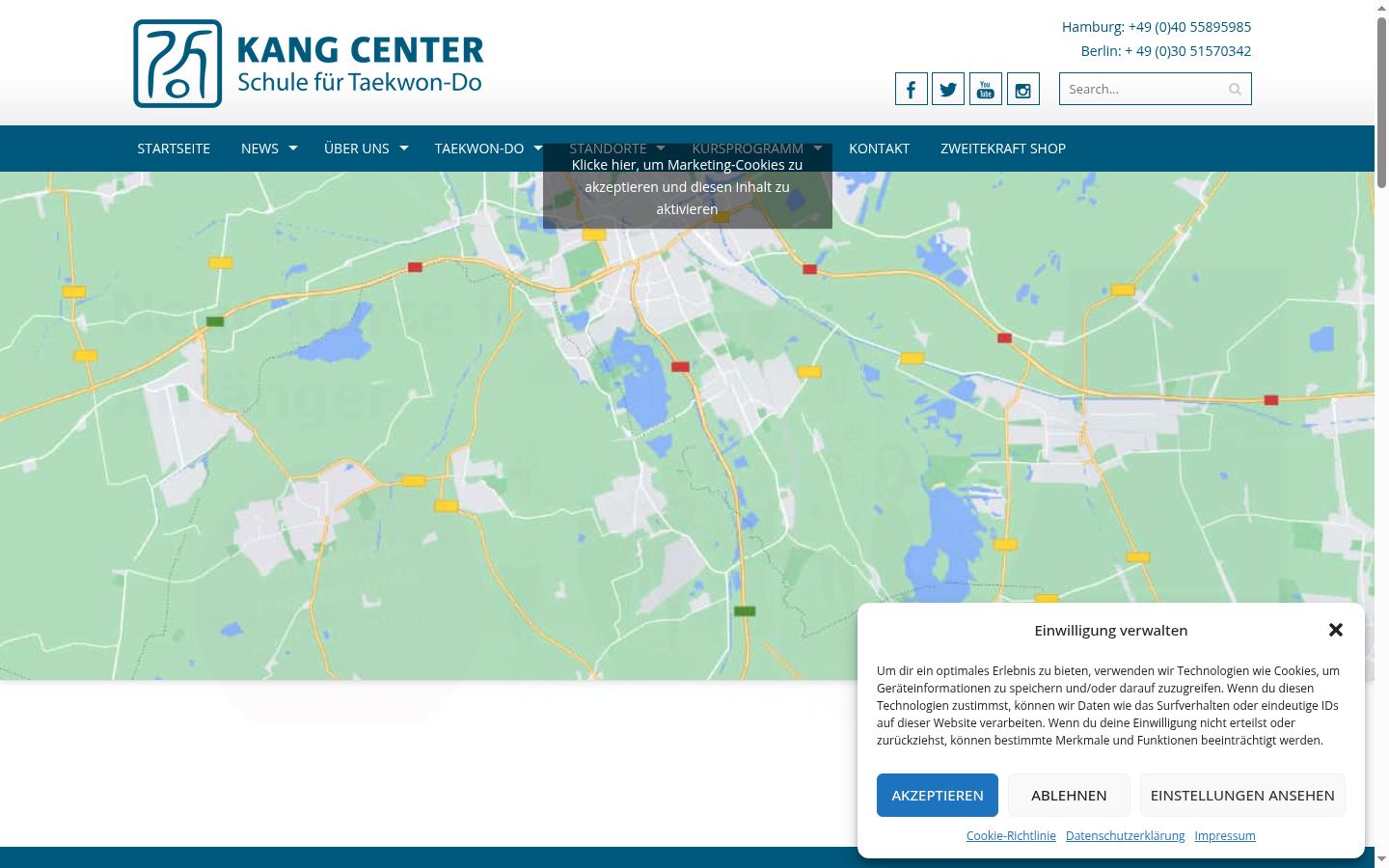Expand the News submenu arrow
This screenshot has height=868, width=1389.
(293, 148)
